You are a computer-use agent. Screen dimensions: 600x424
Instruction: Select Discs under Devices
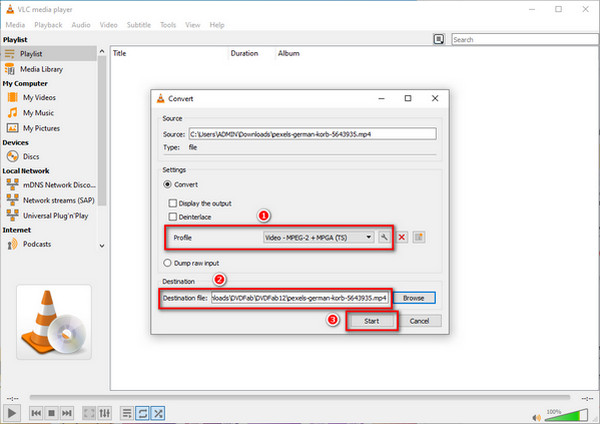(31, 157)
